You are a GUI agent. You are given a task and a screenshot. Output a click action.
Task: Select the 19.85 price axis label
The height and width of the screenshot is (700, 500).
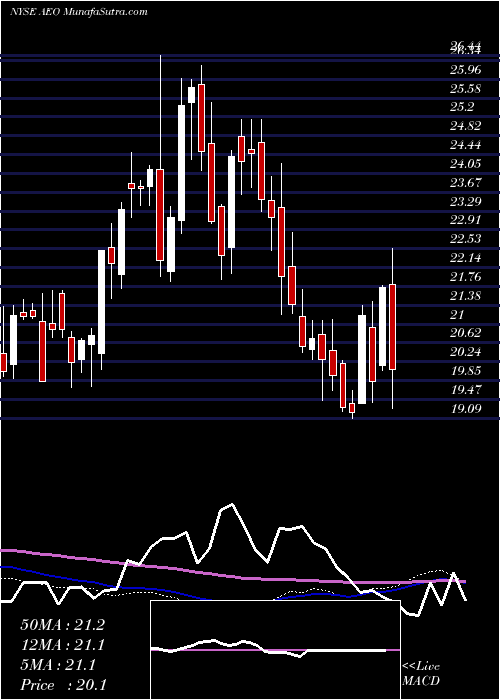point(466,371)
